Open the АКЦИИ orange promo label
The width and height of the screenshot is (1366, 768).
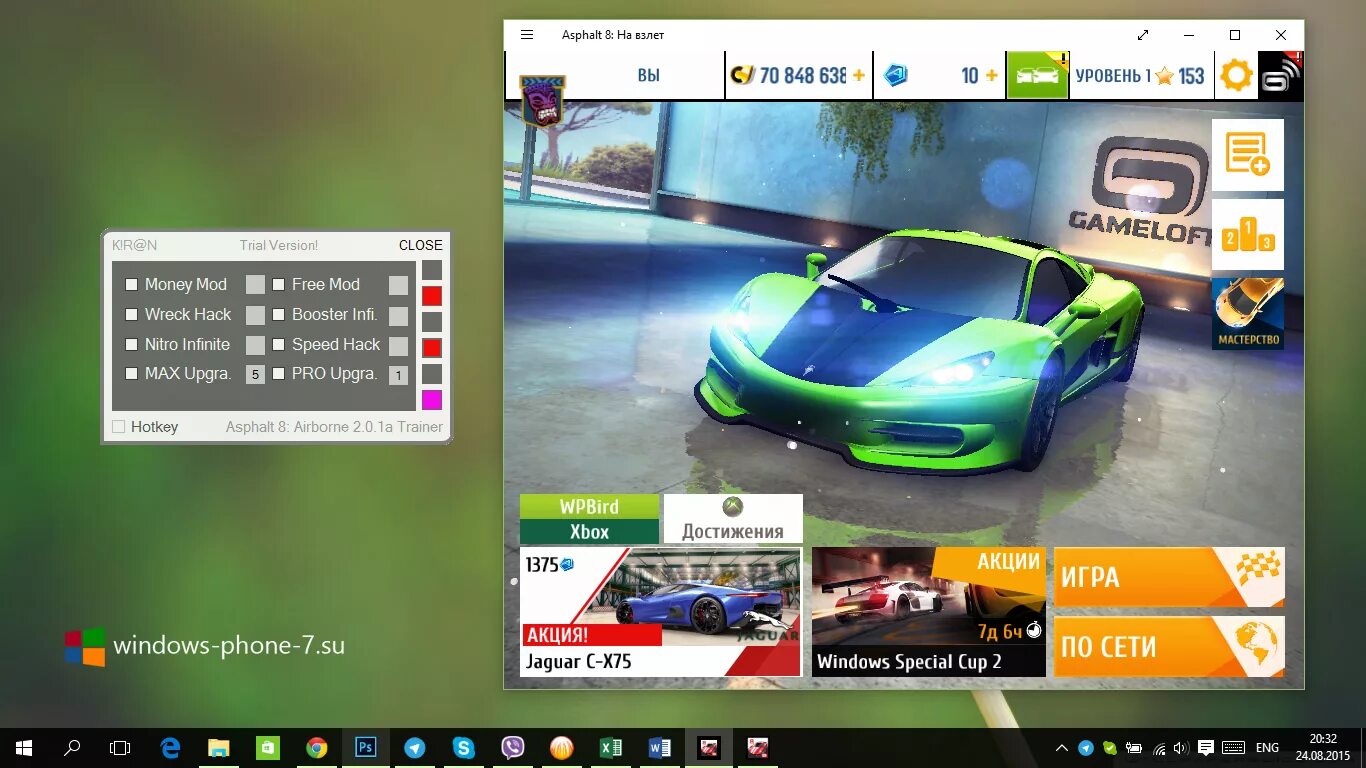[1008, 561]
